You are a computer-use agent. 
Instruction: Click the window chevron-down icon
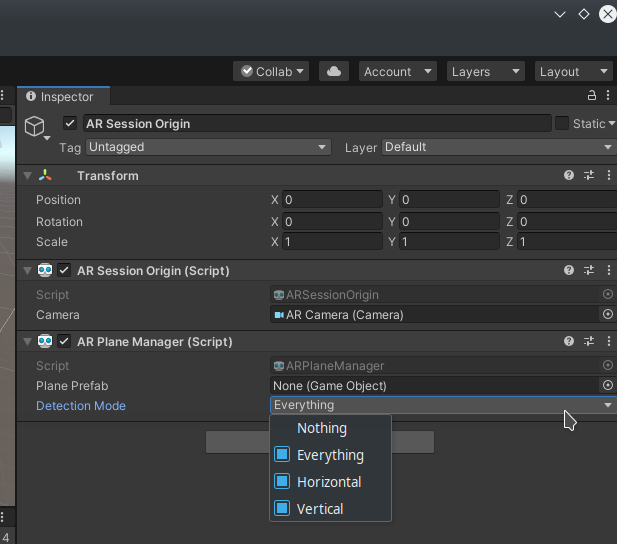560,15
